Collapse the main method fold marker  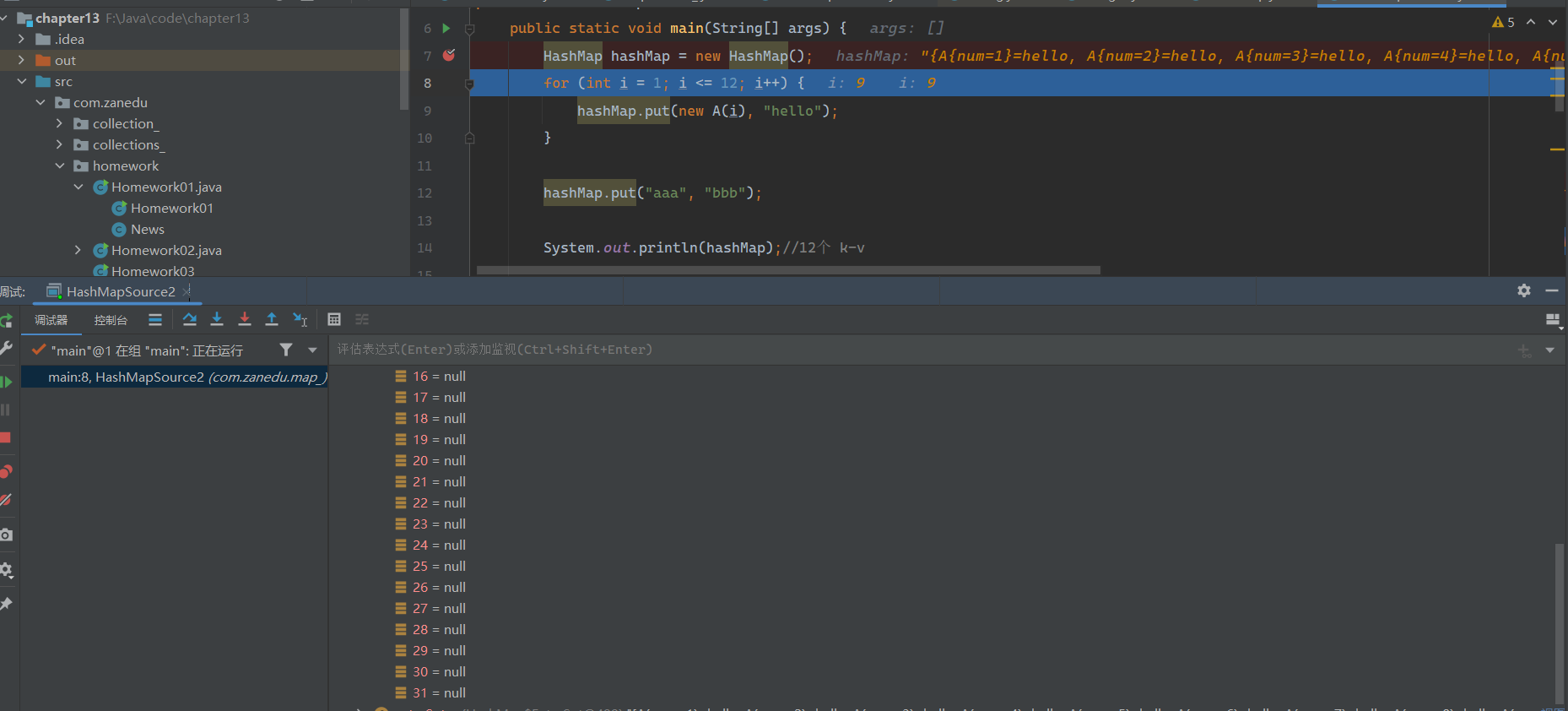470,29
